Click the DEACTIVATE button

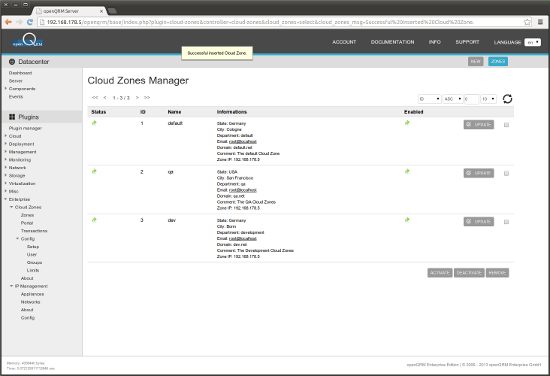pyautogui.click(x=469, y=273)
